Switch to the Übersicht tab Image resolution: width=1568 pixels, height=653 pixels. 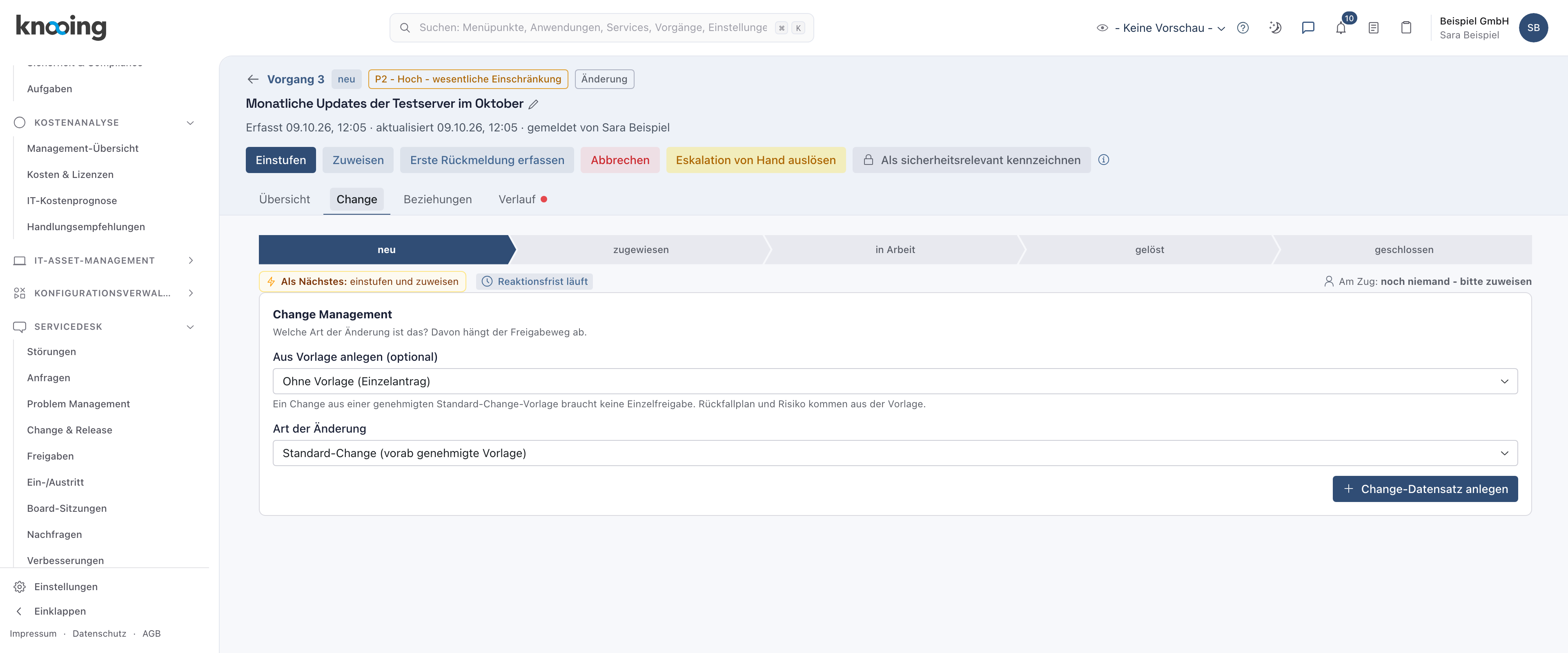pos(284,200)
